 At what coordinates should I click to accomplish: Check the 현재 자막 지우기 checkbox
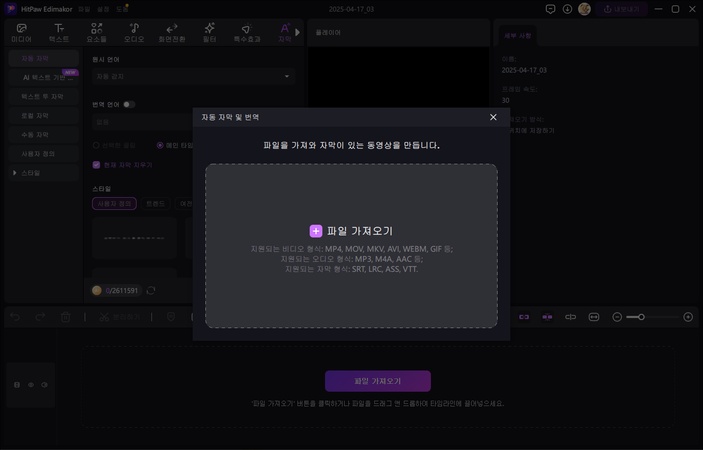click(96, 165)
